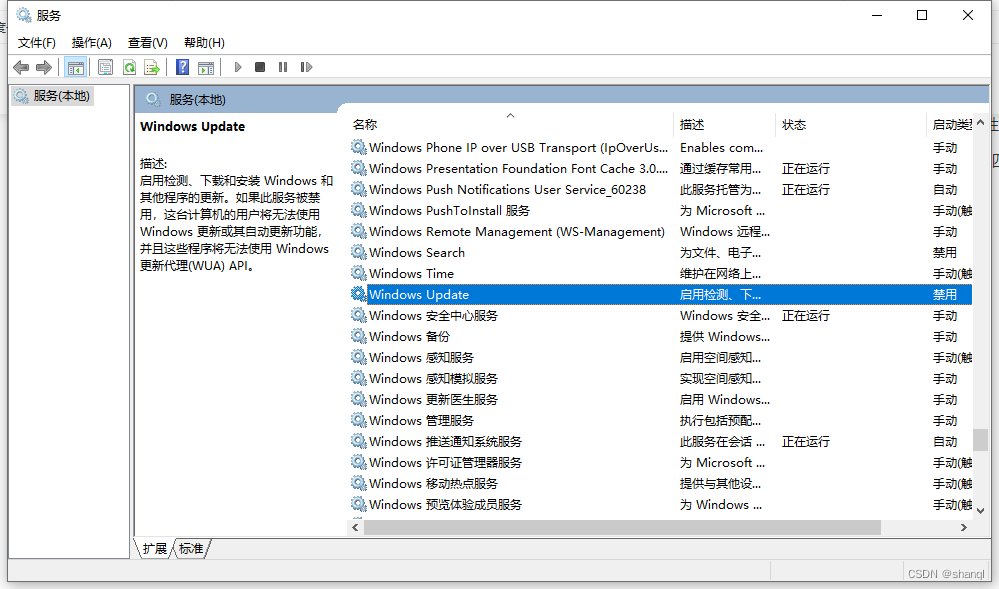Click the 禁用 startup type of Windows Search
Image resolution: width=999 pixels, height=589 pixels.
[x=945, y=252]
